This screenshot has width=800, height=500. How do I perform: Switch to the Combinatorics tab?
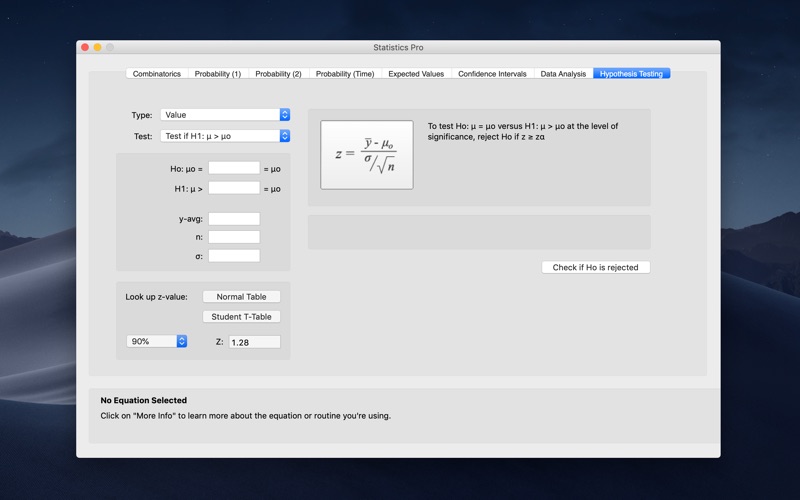pos(157,73)
